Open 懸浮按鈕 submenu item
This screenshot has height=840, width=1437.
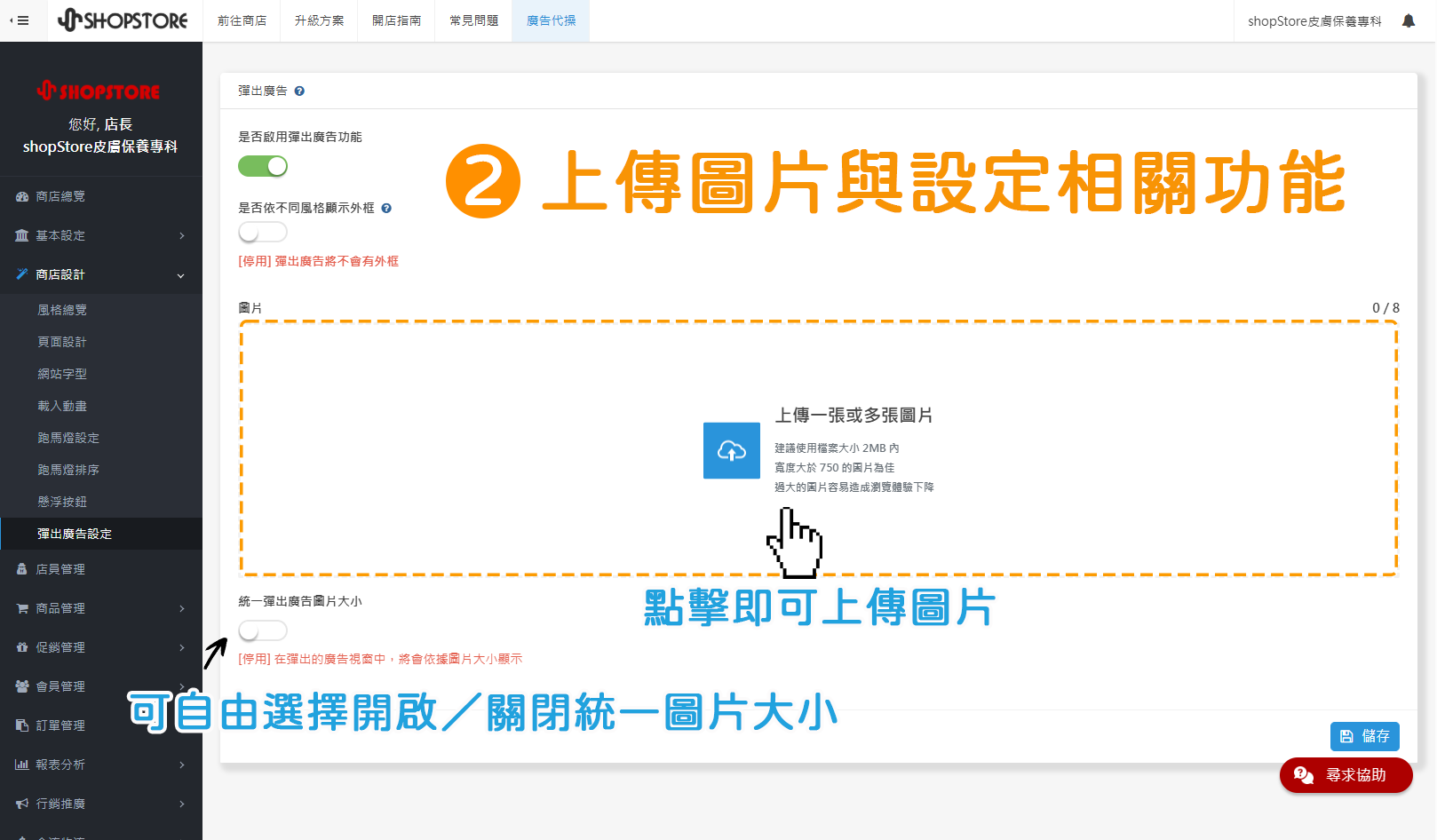click(x=62, y=502)
